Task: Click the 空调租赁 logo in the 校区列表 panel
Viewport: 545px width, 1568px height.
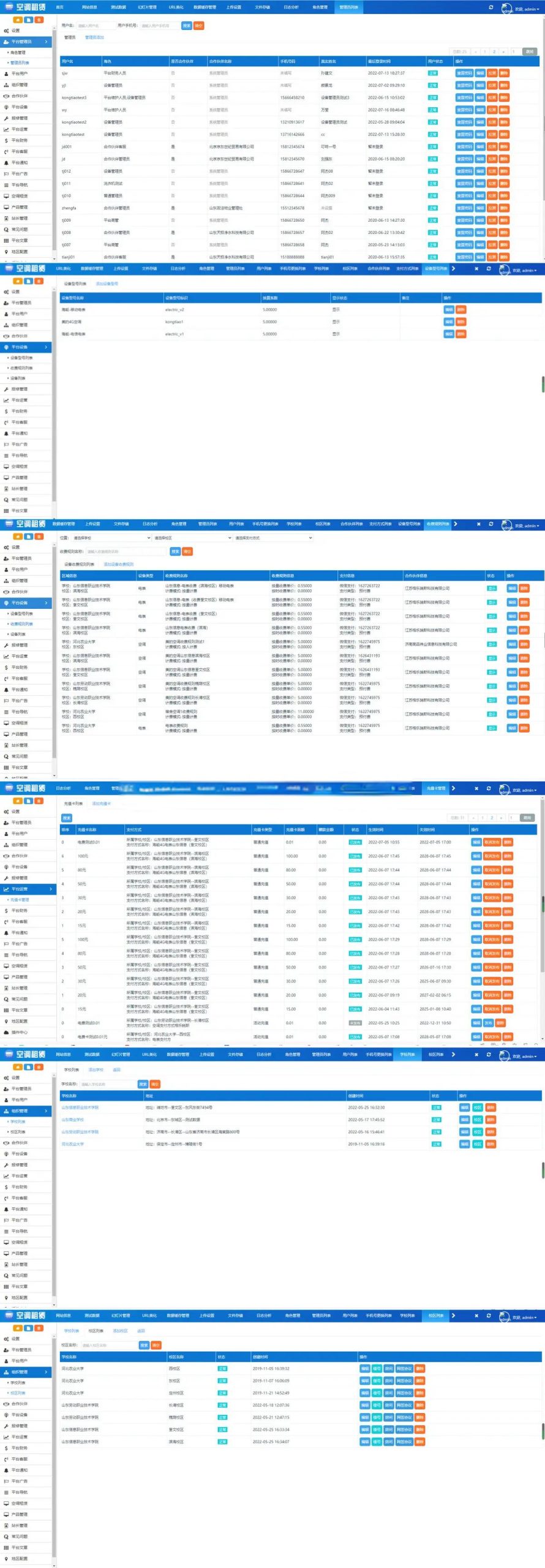Action: 24,1316
